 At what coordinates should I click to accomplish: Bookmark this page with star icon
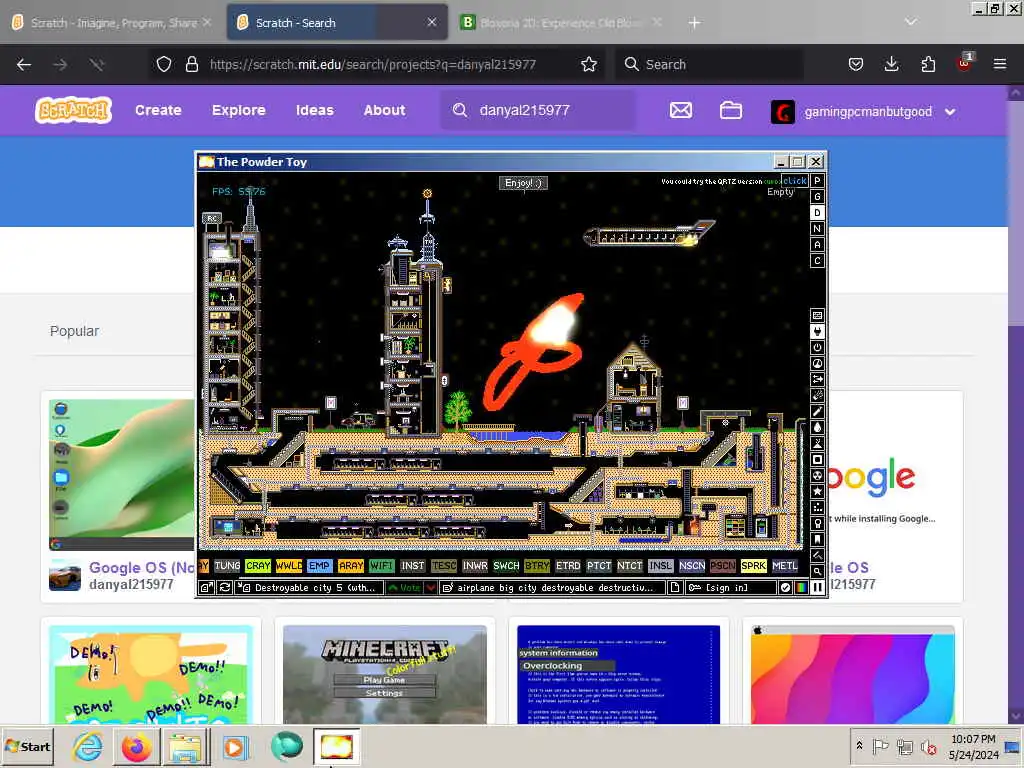pyautogui.click(x=589, y=64)
